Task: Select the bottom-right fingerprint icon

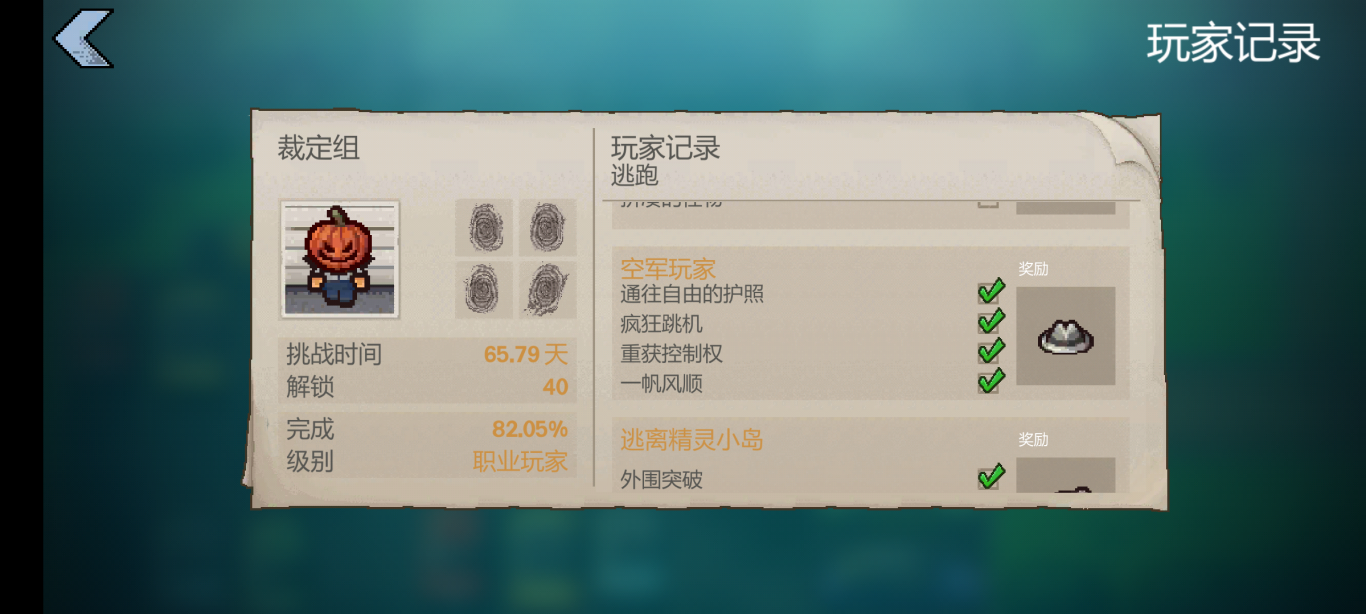Action: pos(547,290)
